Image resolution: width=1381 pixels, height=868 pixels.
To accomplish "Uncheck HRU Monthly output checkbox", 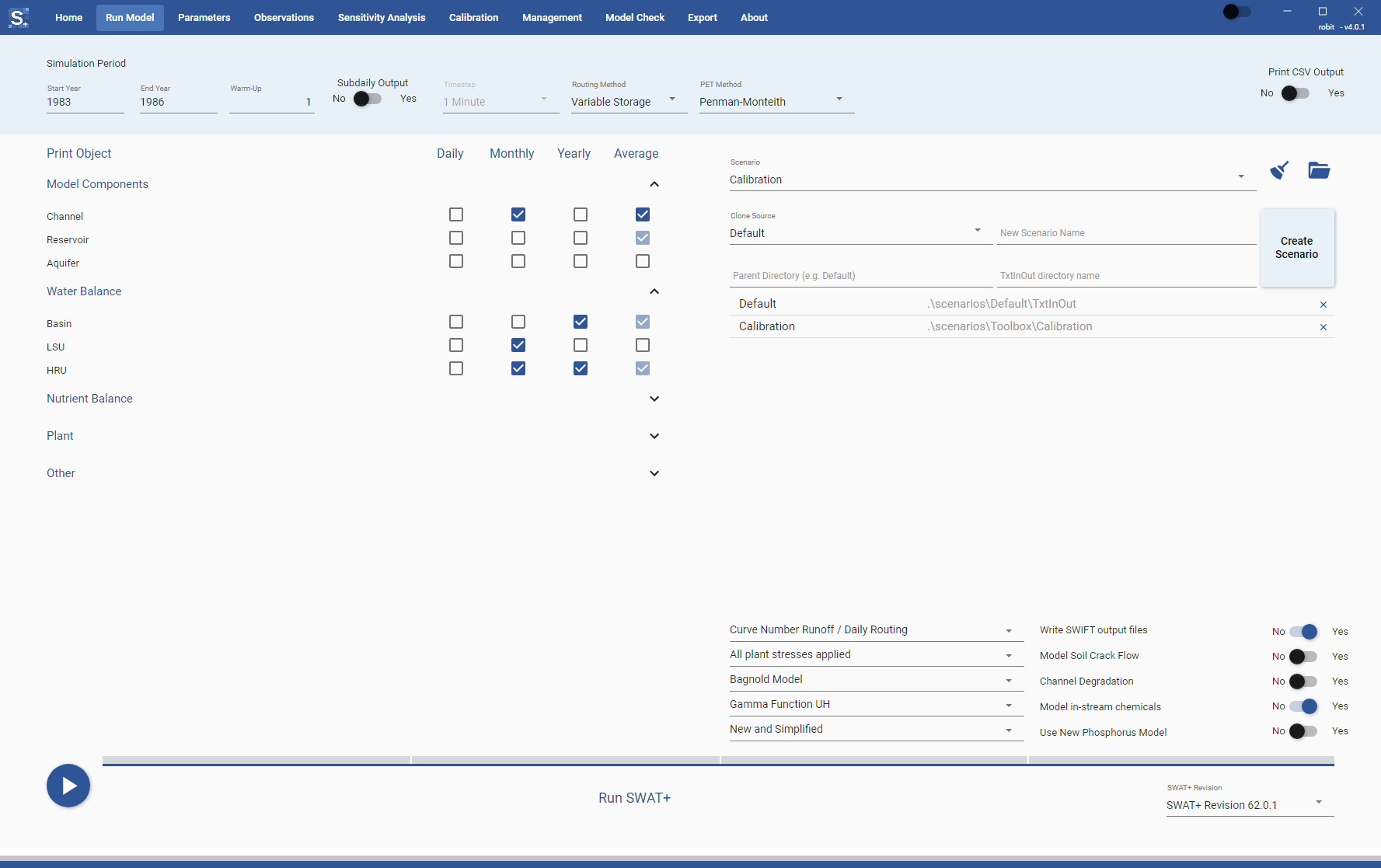I will coord(518,368).
